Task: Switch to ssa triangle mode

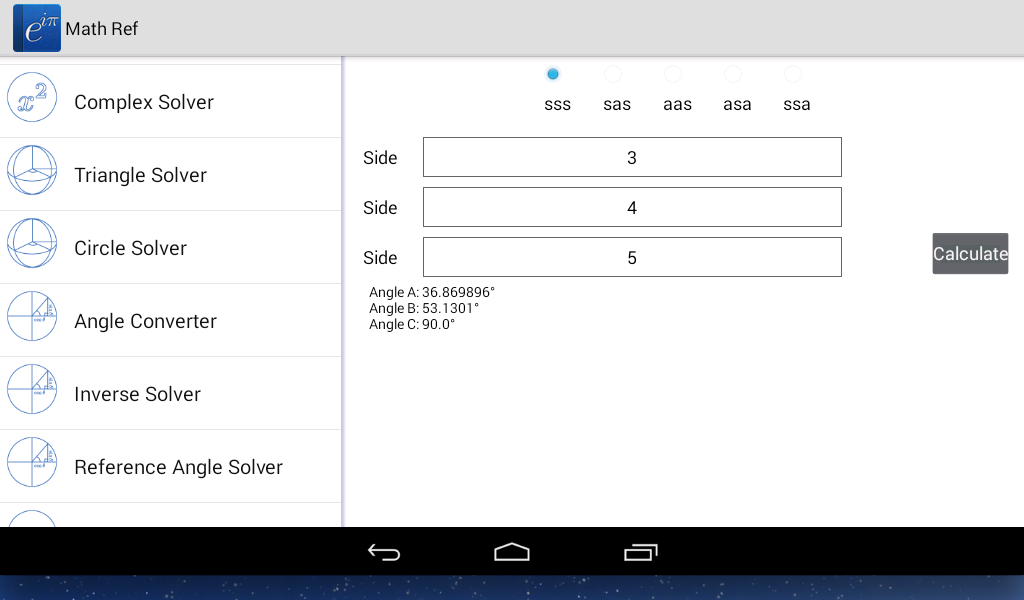Action: [793, 74]
